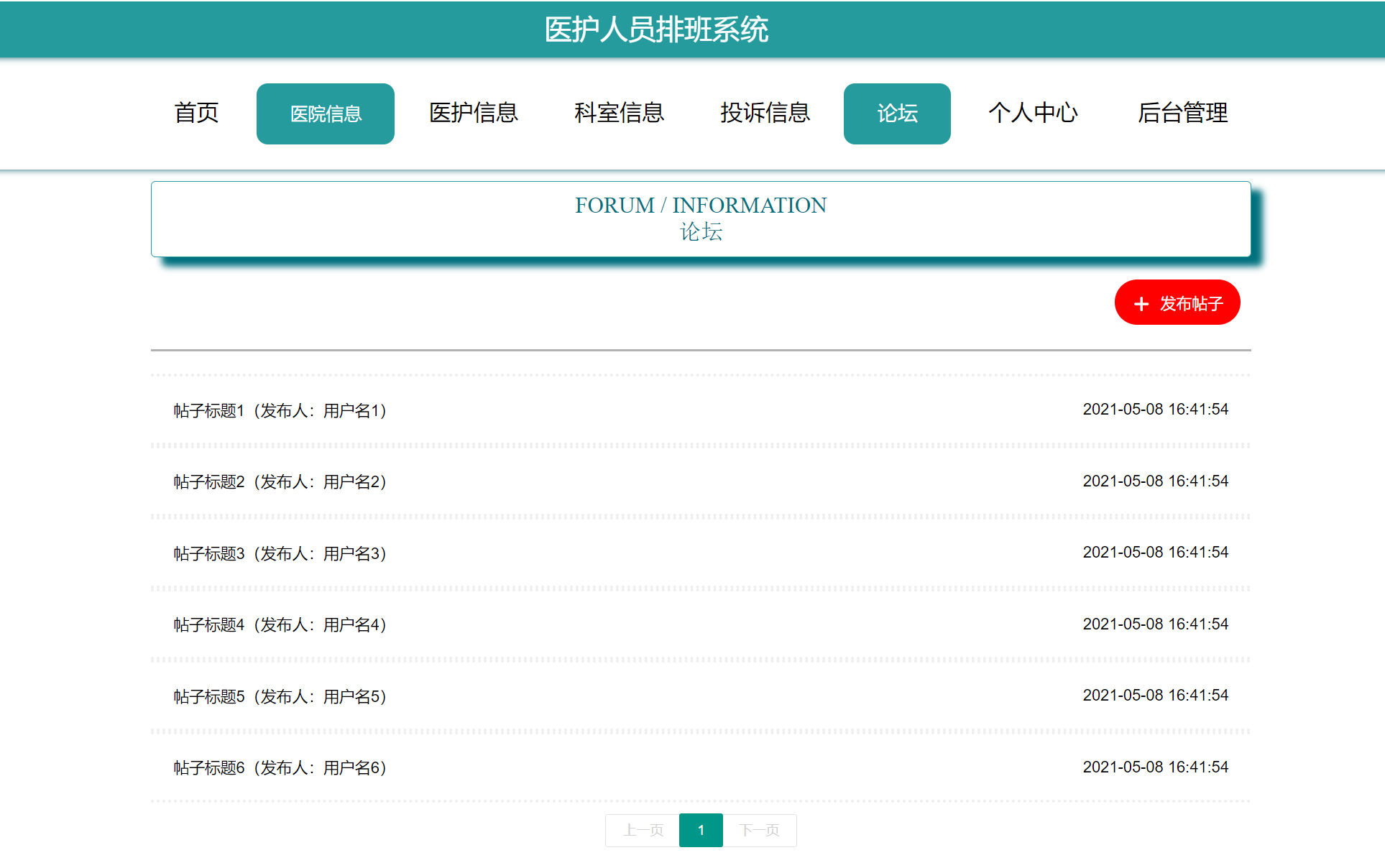This screenshot has width=1385, height=868.
Task: Open the 医护信息 menu item
Action: (473, 113)
